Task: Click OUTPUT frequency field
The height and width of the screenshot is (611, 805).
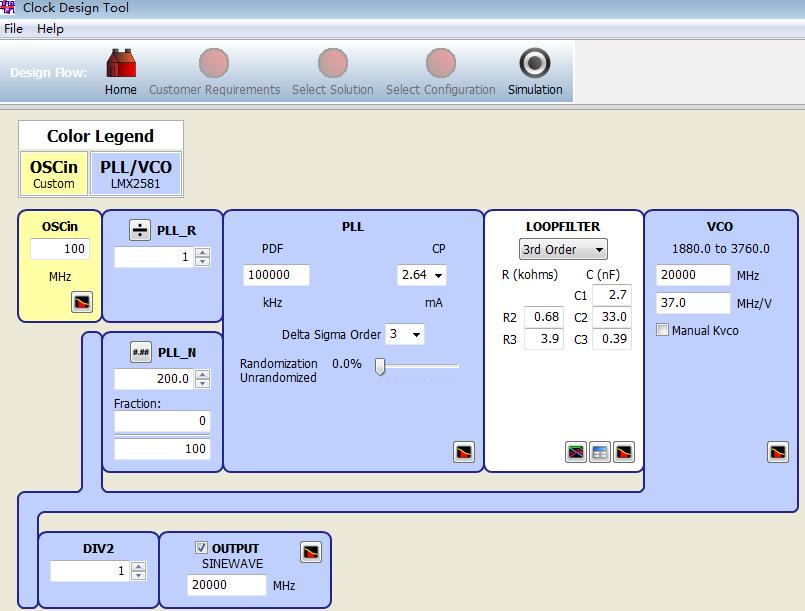Action: pos(226,585)
